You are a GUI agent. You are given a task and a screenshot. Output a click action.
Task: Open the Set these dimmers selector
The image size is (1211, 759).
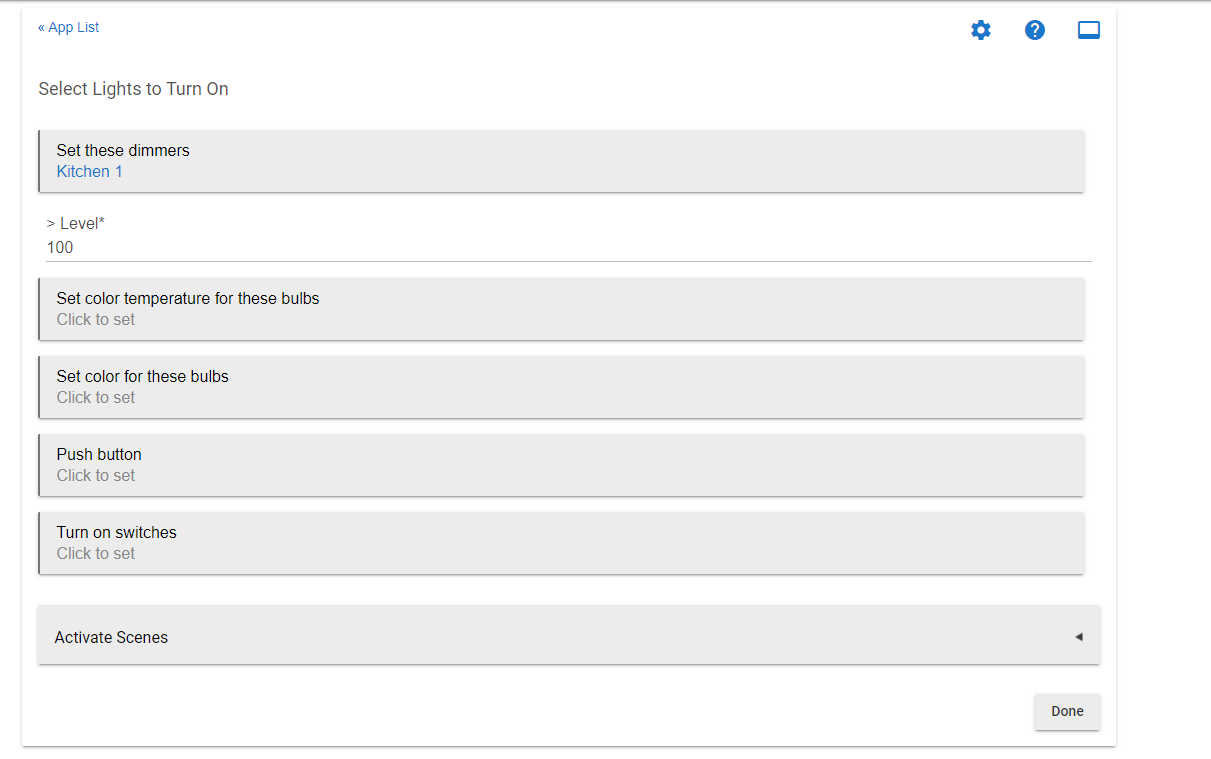pyautogui.click(x=561, y=161)
